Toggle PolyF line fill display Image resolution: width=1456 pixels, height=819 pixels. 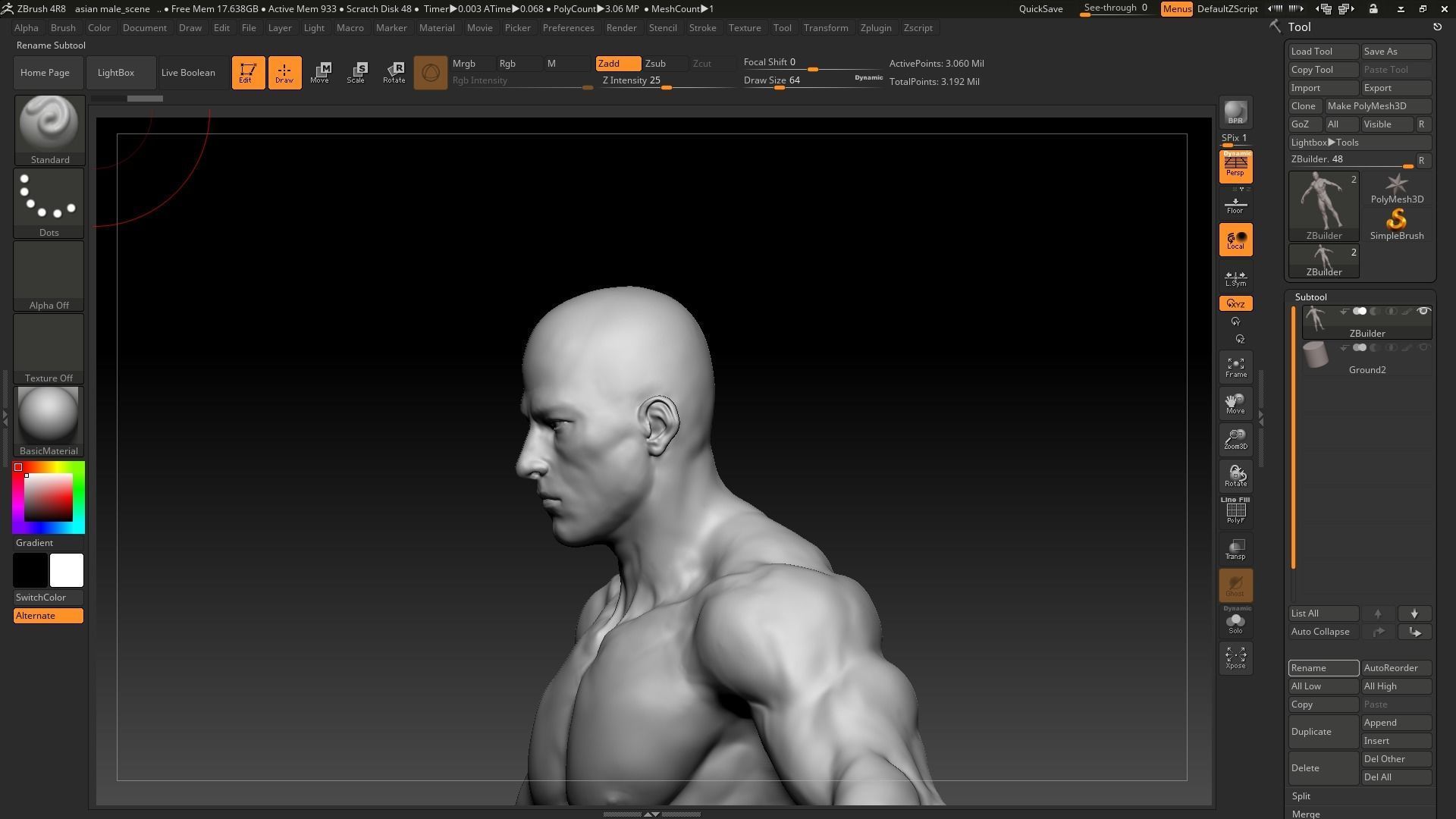[x=1235, y=511]
